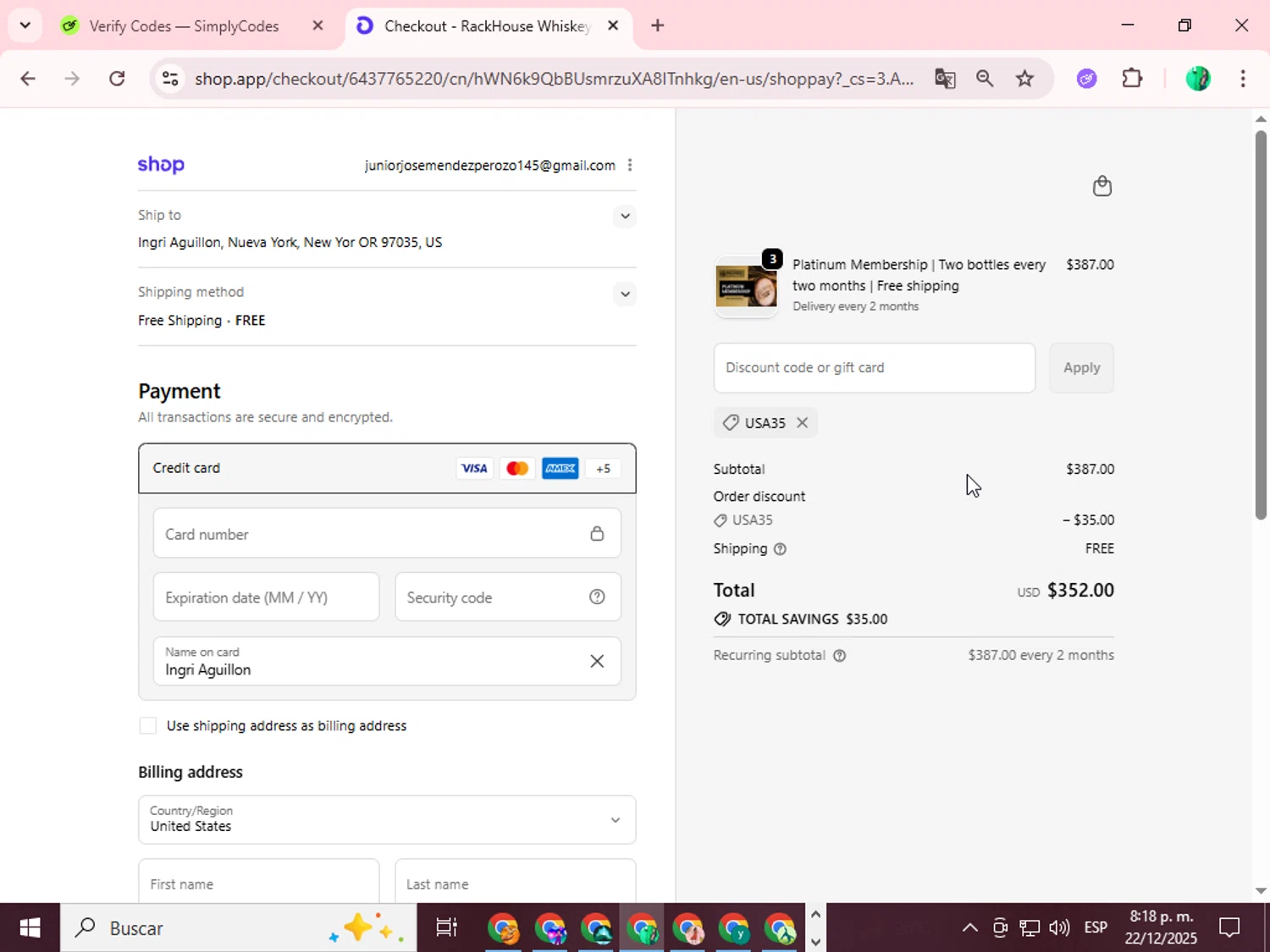Open account options three-dot menu beside email
Screen dimensions: 1270x952
630,165
